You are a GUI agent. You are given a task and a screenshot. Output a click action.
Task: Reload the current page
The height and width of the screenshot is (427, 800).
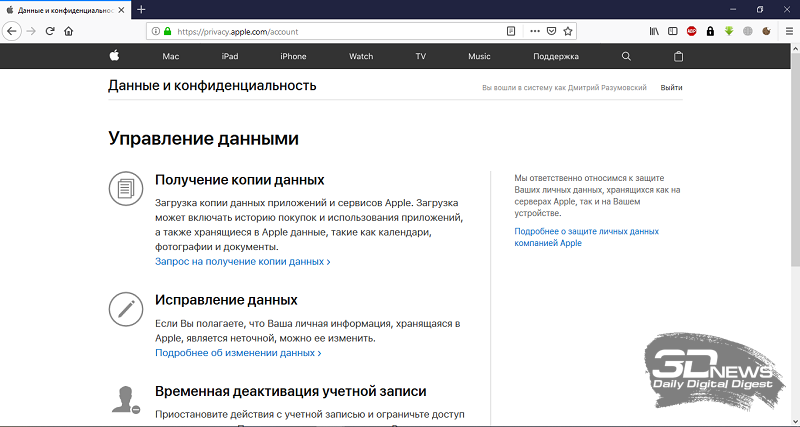point(50,31)
